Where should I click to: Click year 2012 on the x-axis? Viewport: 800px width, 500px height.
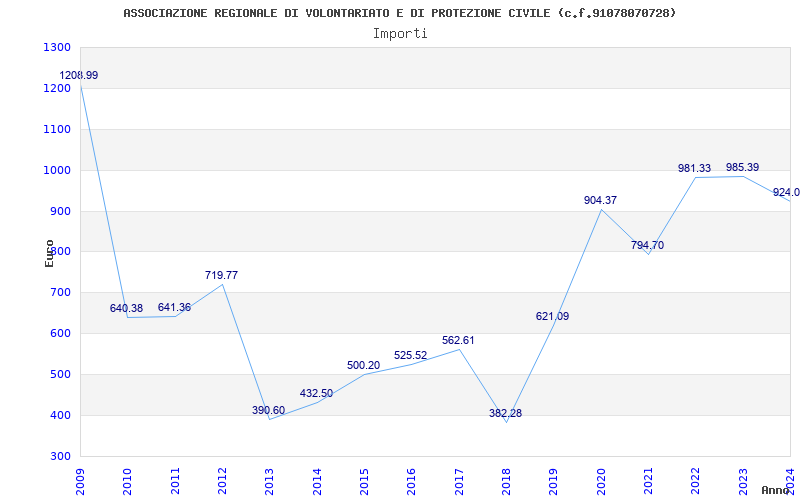tap(222, 482)
